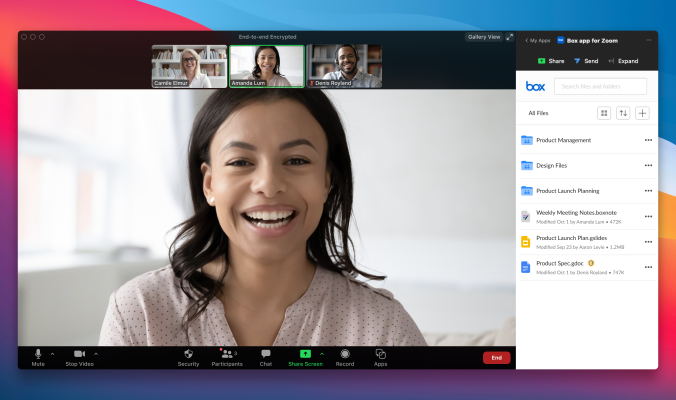Click Send in Box app header

(586, 61)
